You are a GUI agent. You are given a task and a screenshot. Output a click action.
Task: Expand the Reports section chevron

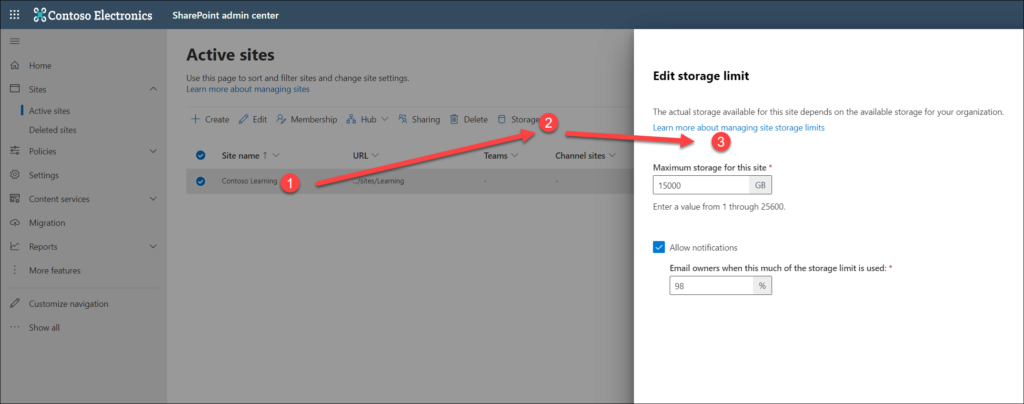(153, 246)
